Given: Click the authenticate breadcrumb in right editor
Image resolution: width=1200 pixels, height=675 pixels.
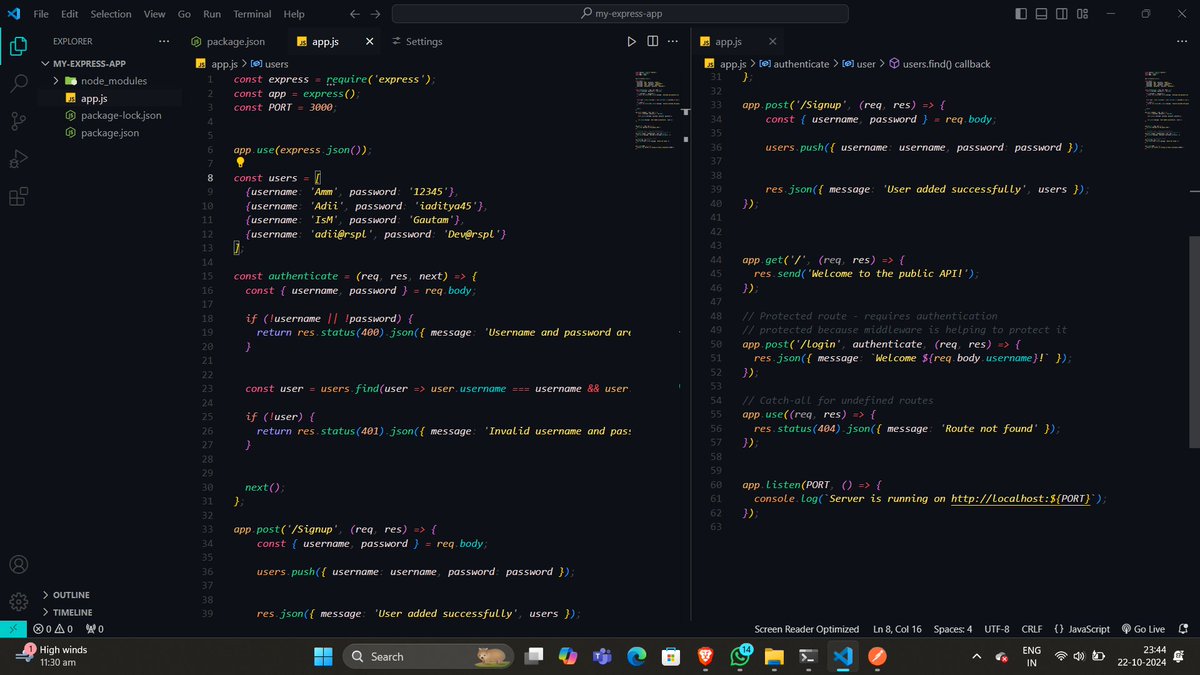Looking at the screenshot, I should pos(795,63).
